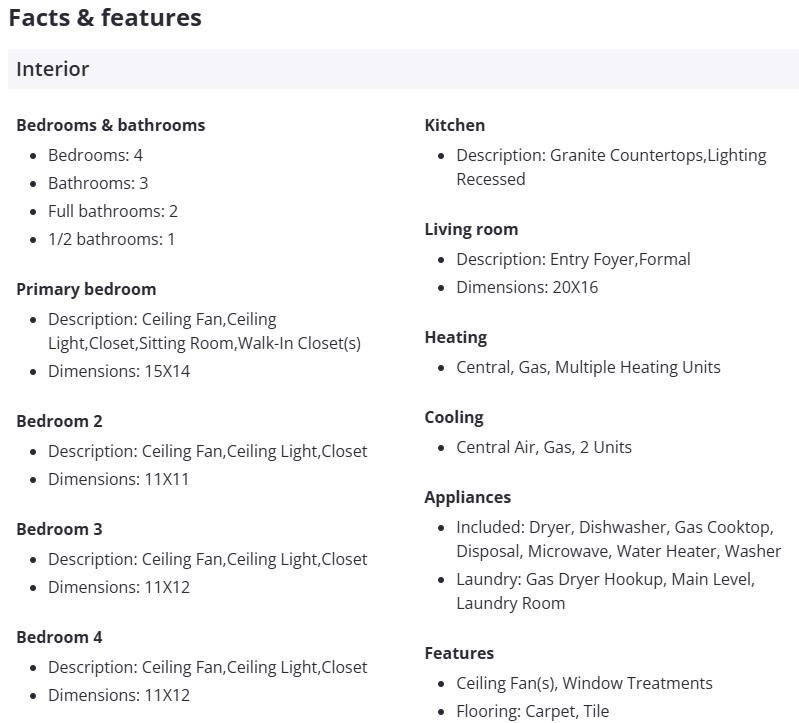Click the Appliances subheading

click(x=467, y=497)
